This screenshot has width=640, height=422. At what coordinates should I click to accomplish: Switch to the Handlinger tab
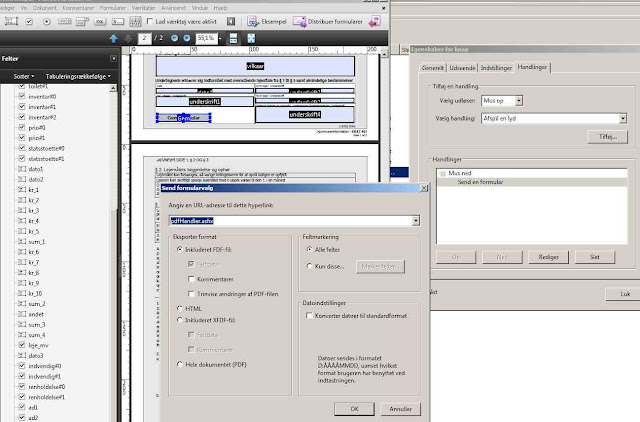click(532, 67)
